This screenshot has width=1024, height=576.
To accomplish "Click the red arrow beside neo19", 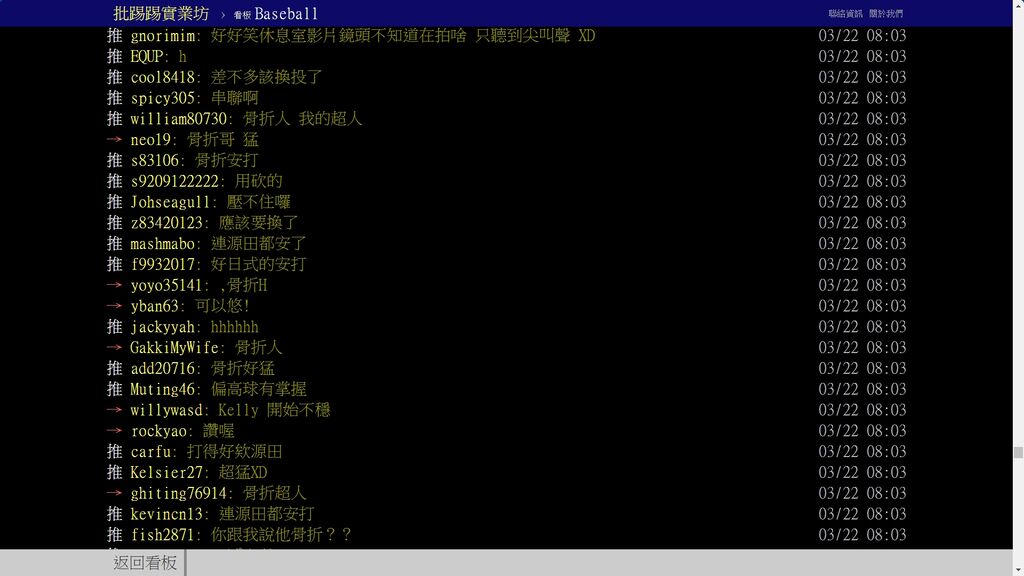I will pyautogui.click(x=114, y=139).
